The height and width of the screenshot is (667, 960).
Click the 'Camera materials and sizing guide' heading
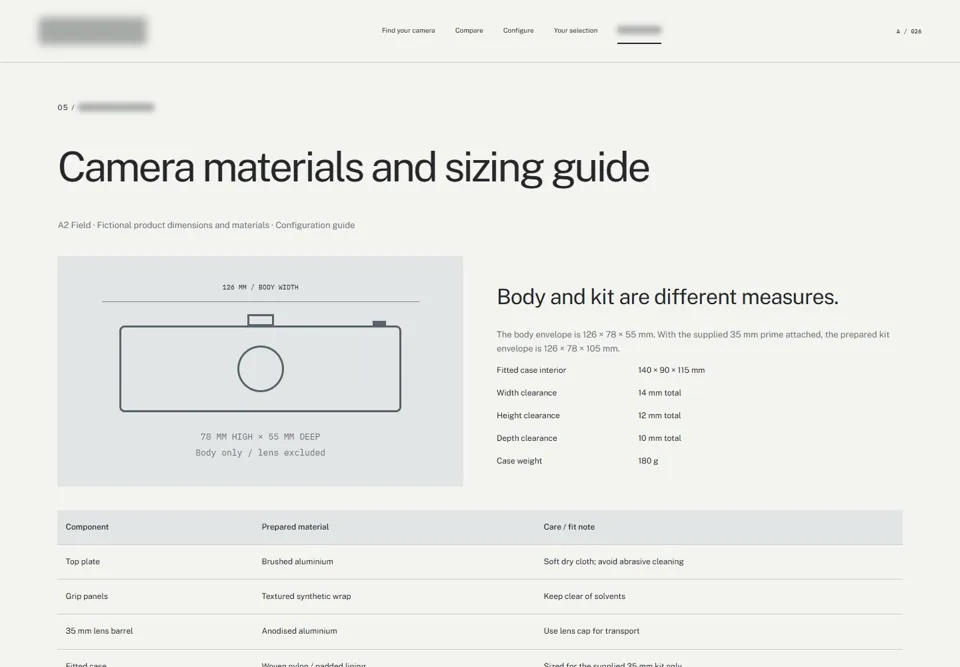[x=353, y=167]
